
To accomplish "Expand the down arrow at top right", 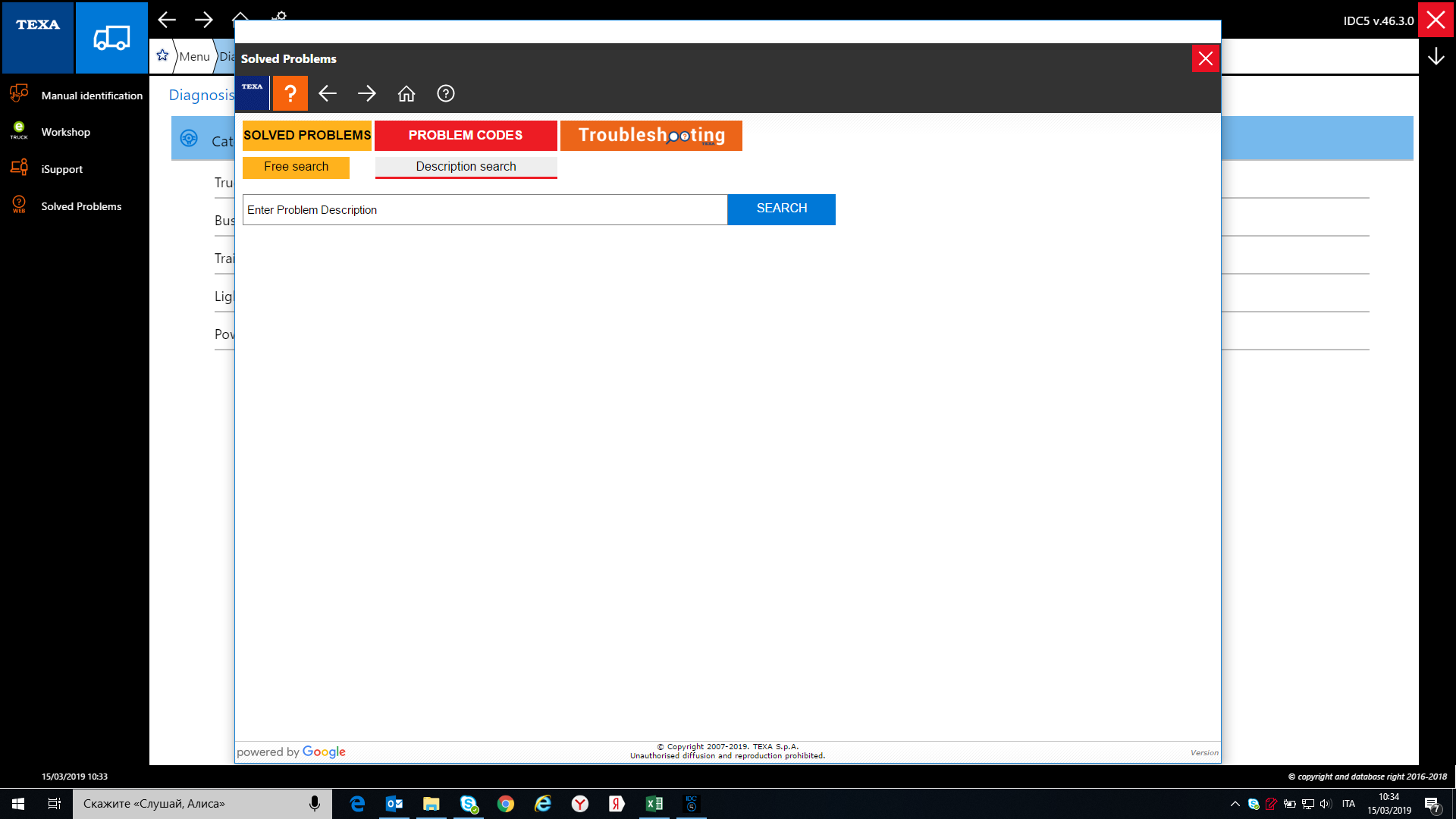I will pyautogui.click(x=1436, y=57).
